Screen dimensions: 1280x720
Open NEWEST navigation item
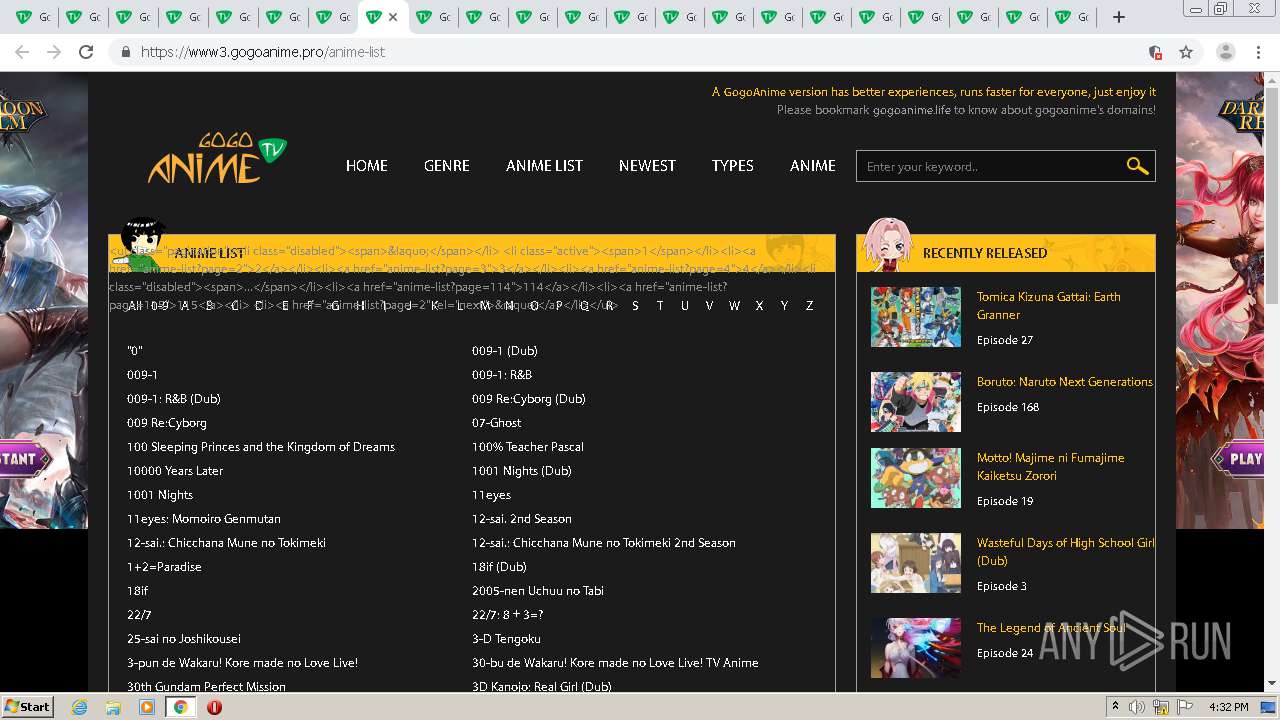click(x=647, y=166)
